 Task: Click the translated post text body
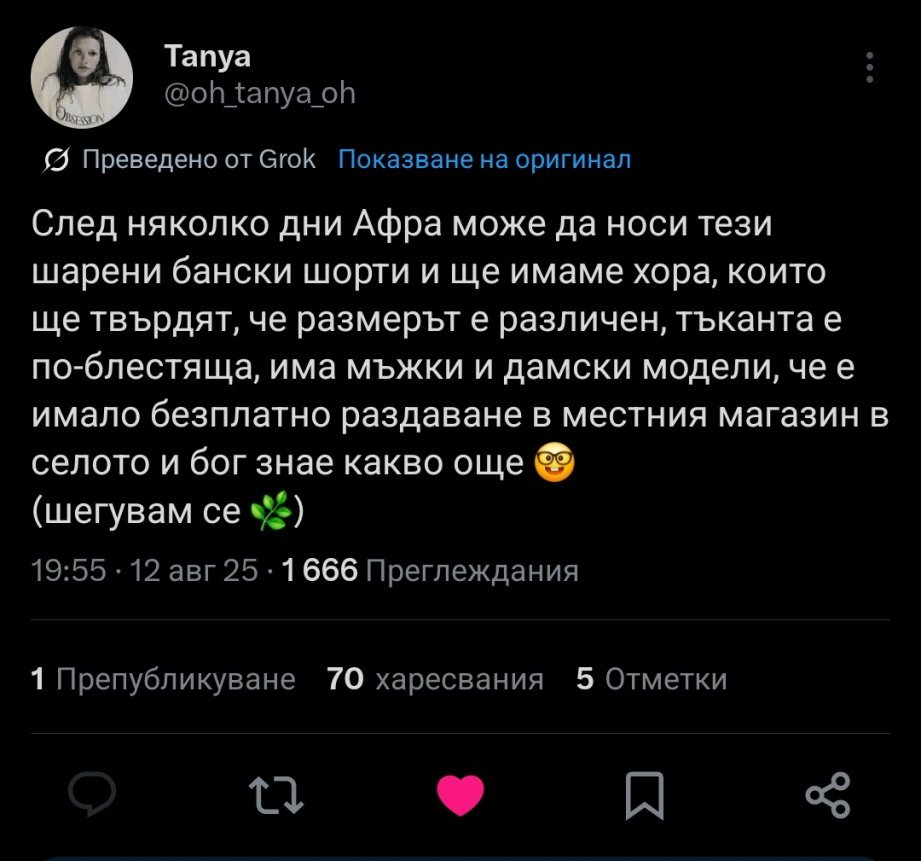tap(460, 368)
